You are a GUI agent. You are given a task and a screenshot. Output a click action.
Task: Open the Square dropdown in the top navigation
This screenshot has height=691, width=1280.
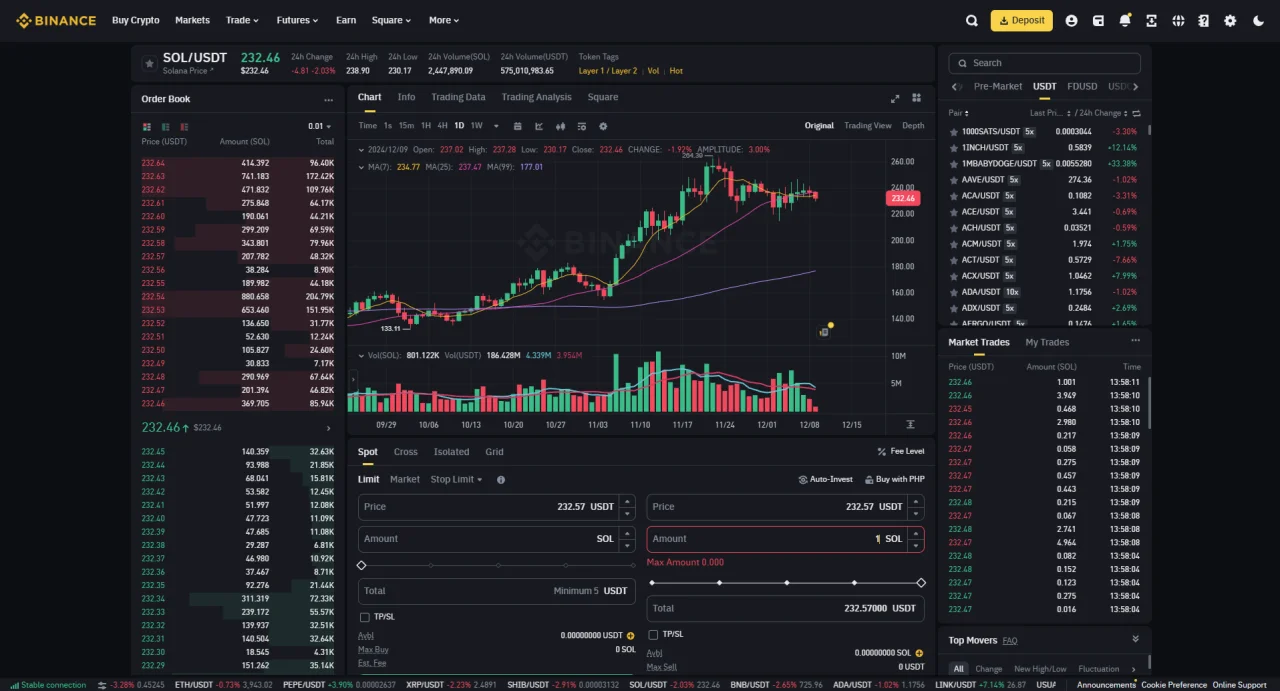[391, 20]
